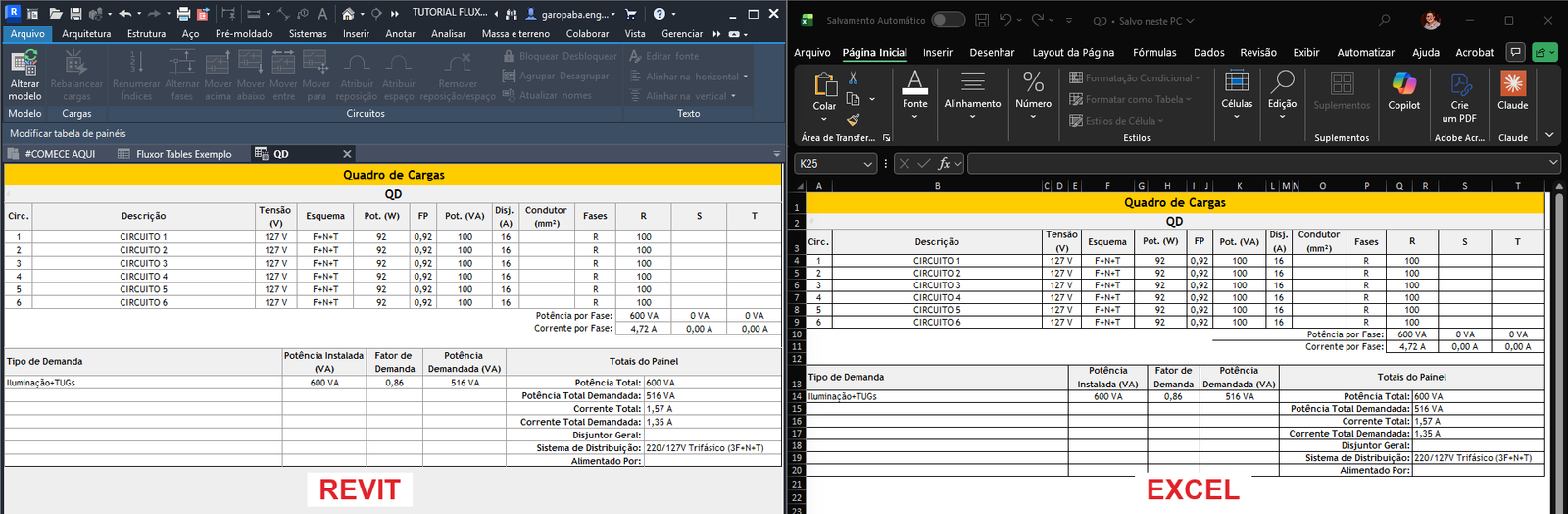Click the Revit undo arrow
Image resolution: width=1568 pixels, height=514 pixels.
(x=124, y=14)
